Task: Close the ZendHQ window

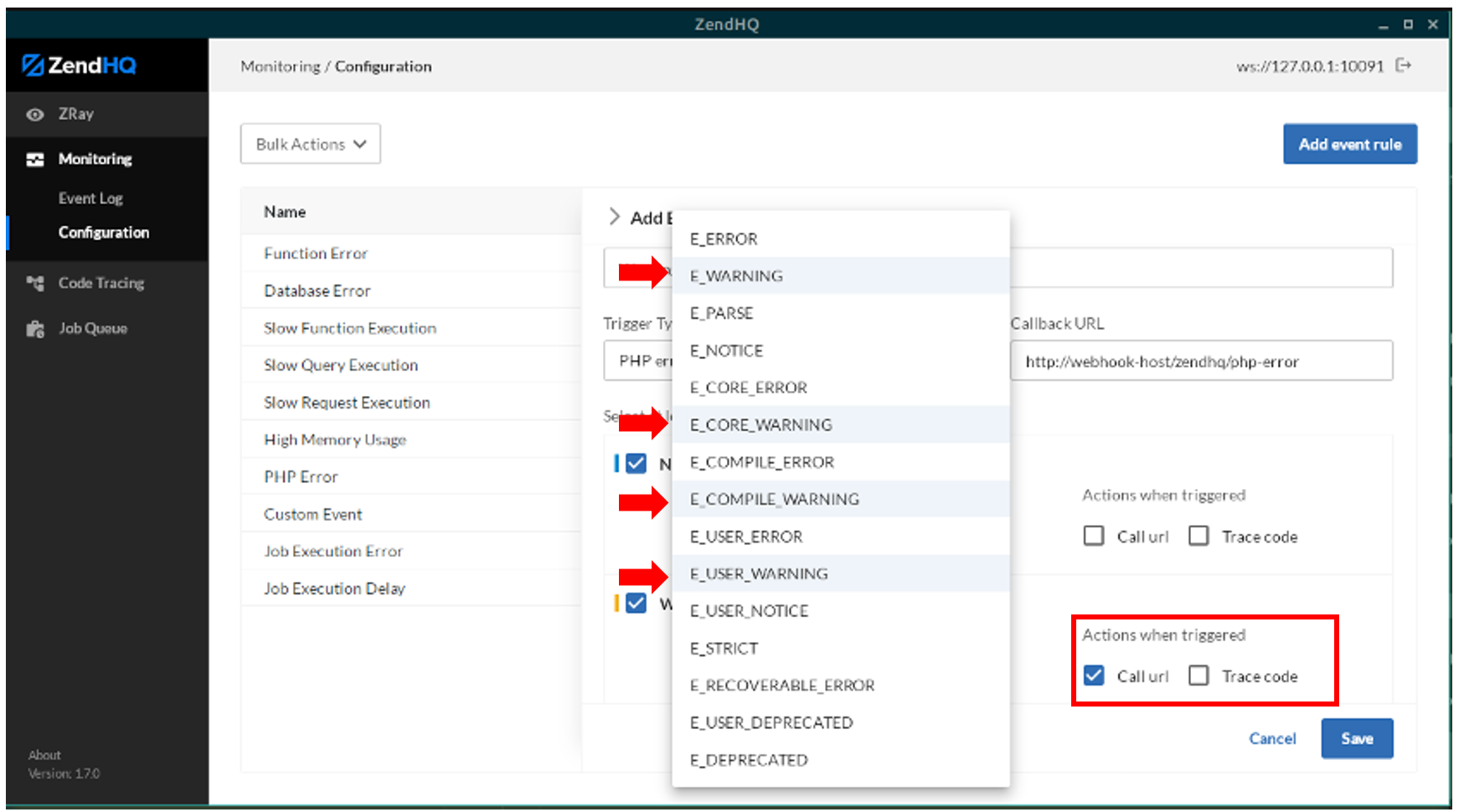Action: point(1433,24)
